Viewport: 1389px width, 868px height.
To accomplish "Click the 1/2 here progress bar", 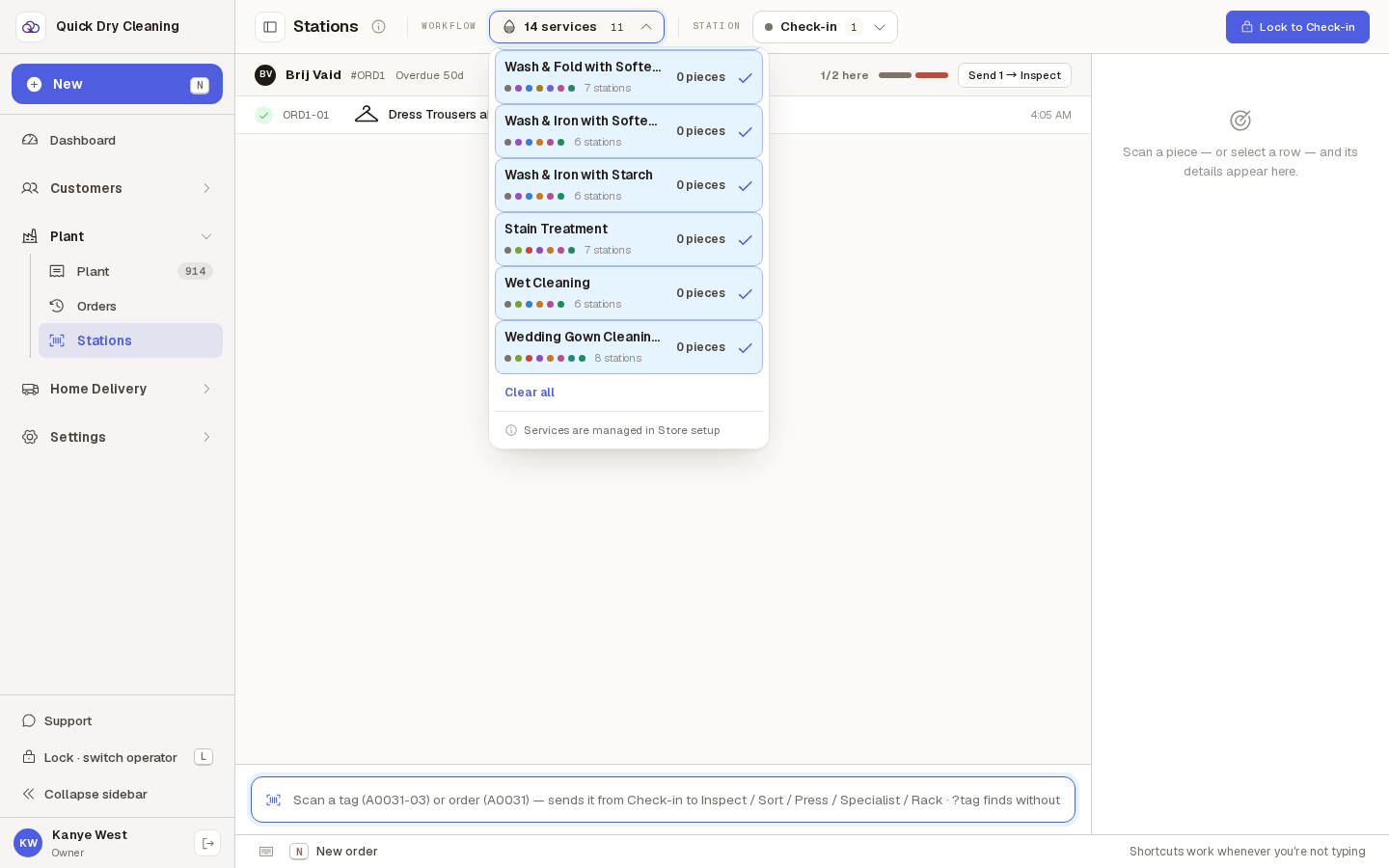I will [912, 75].
